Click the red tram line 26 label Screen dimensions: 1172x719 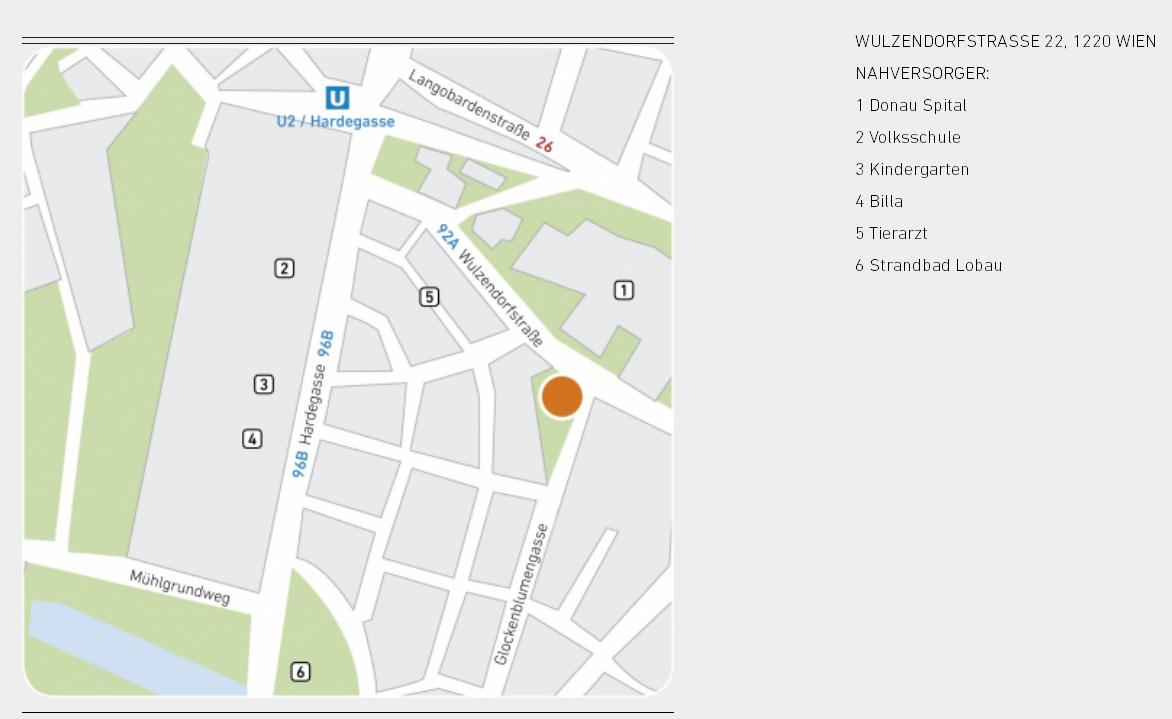tap(544, 145)
